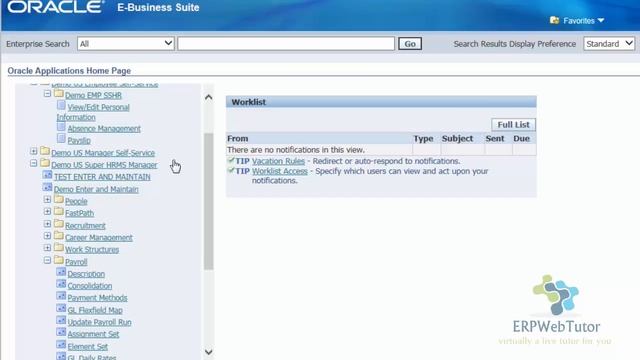This screenshot has height=360, width=640.
Task: Click the navigator vertical scrollbar thumb
Action: tap(209, 202)
